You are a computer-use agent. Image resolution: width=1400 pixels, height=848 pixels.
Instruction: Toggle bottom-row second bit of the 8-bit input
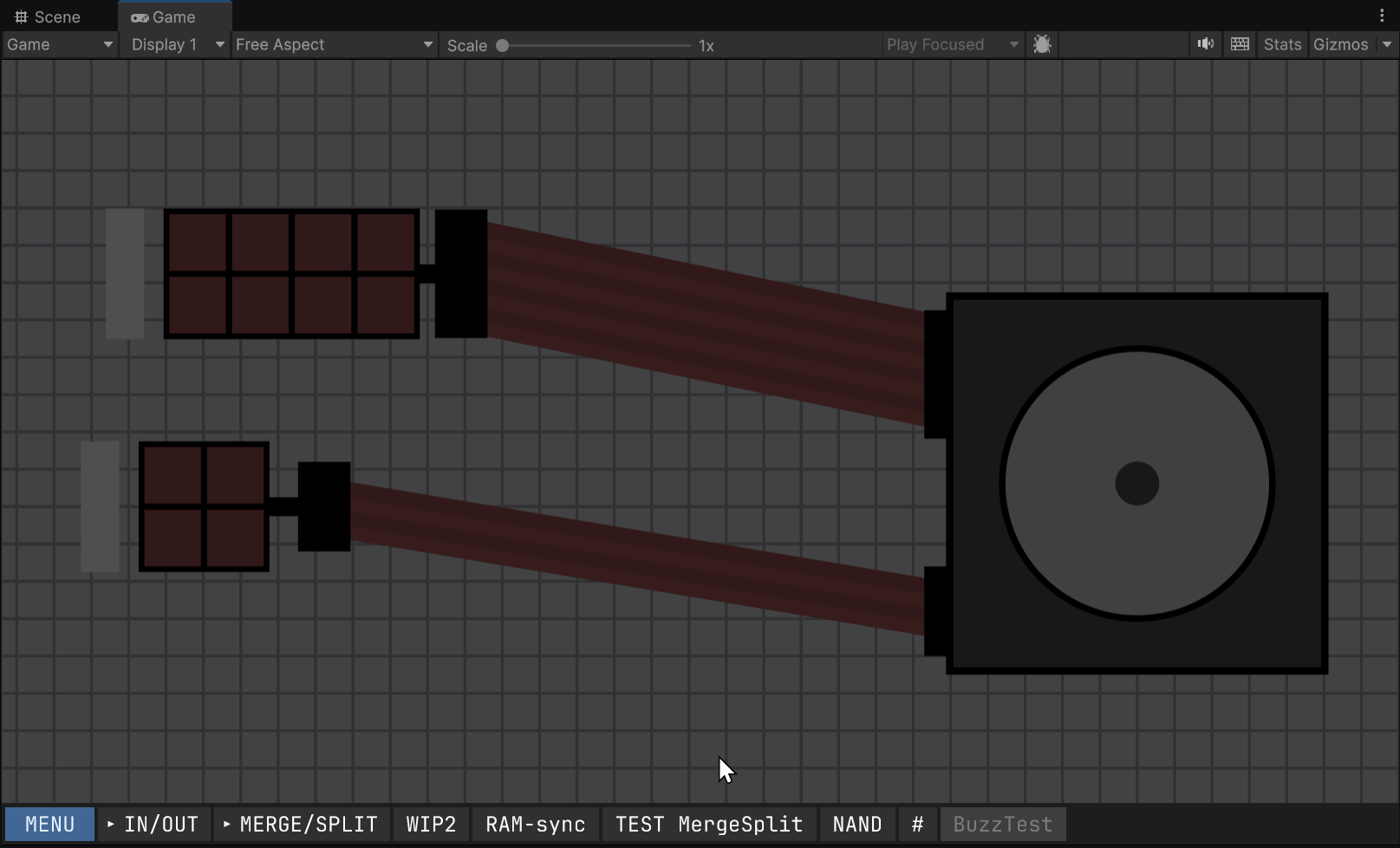click(260, 304)
